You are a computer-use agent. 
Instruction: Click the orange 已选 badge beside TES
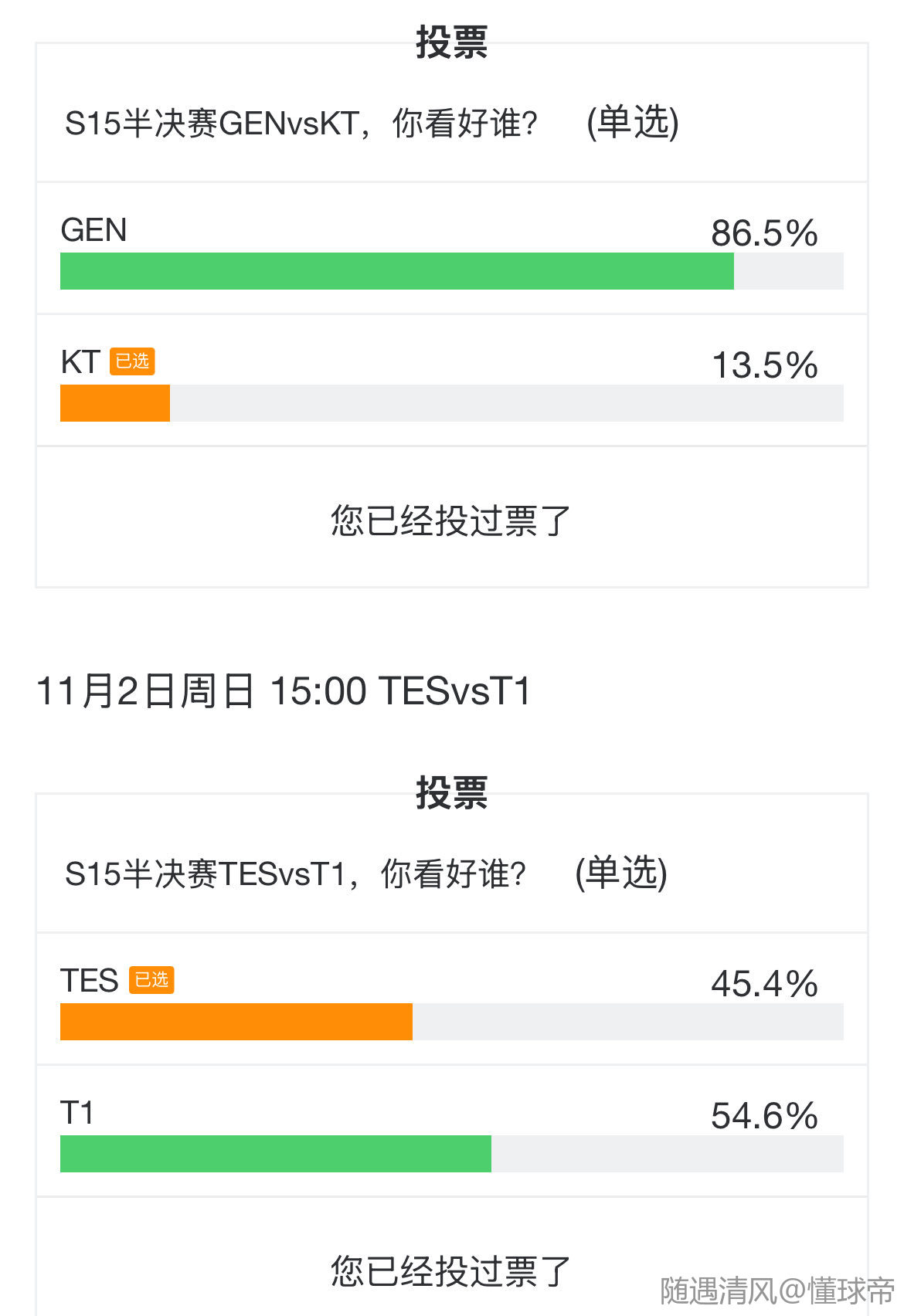(x=151, y=980)
